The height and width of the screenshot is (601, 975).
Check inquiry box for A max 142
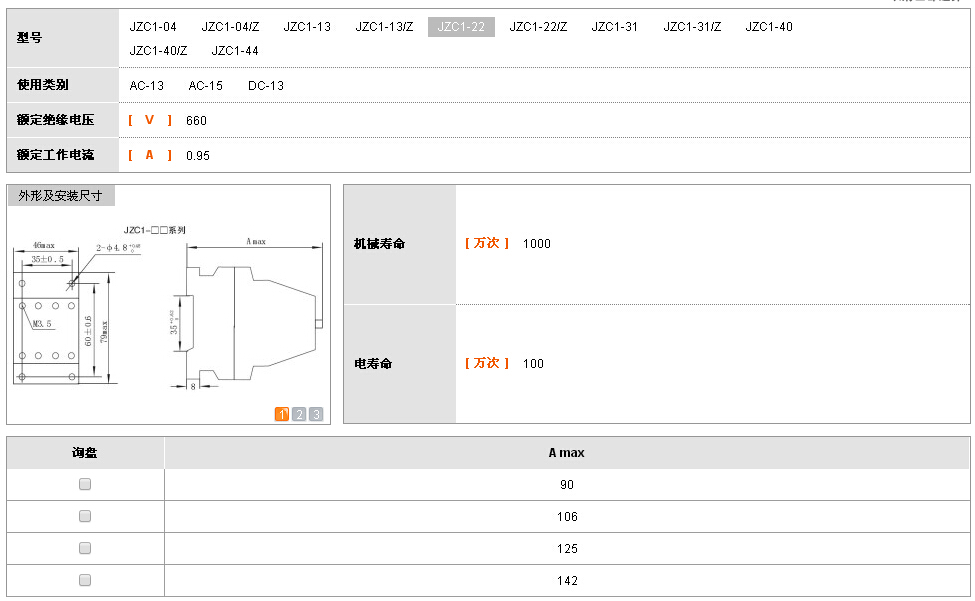85,580
